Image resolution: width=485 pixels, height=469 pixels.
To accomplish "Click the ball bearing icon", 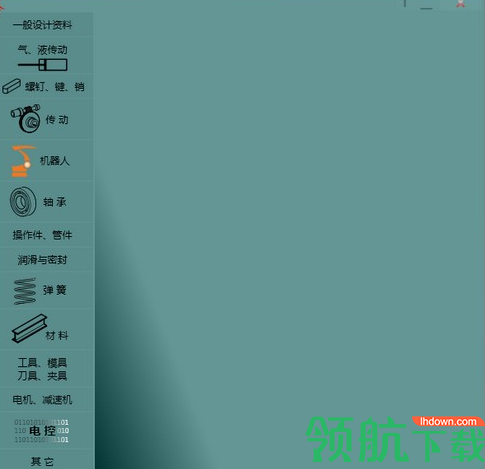I will coord(23,202).
